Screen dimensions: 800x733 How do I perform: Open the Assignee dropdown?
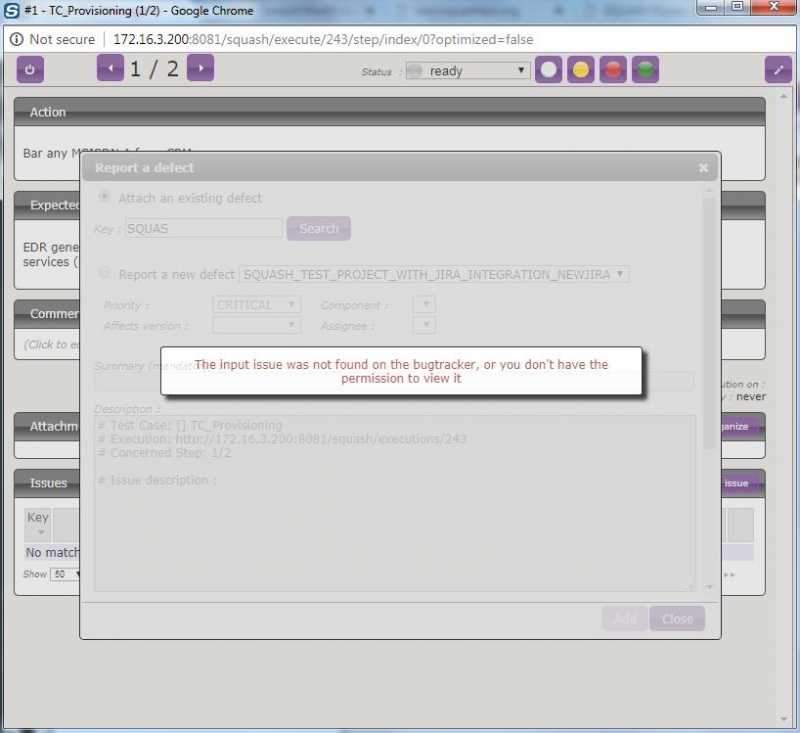coord(424,325)
